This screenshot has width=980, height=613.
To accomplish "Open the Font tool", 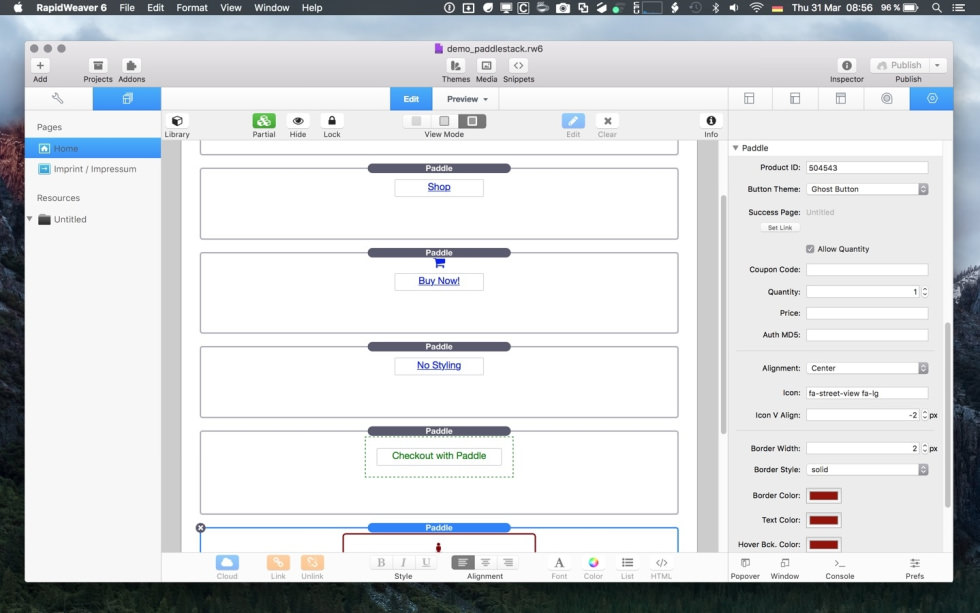I will coord(559,562).
